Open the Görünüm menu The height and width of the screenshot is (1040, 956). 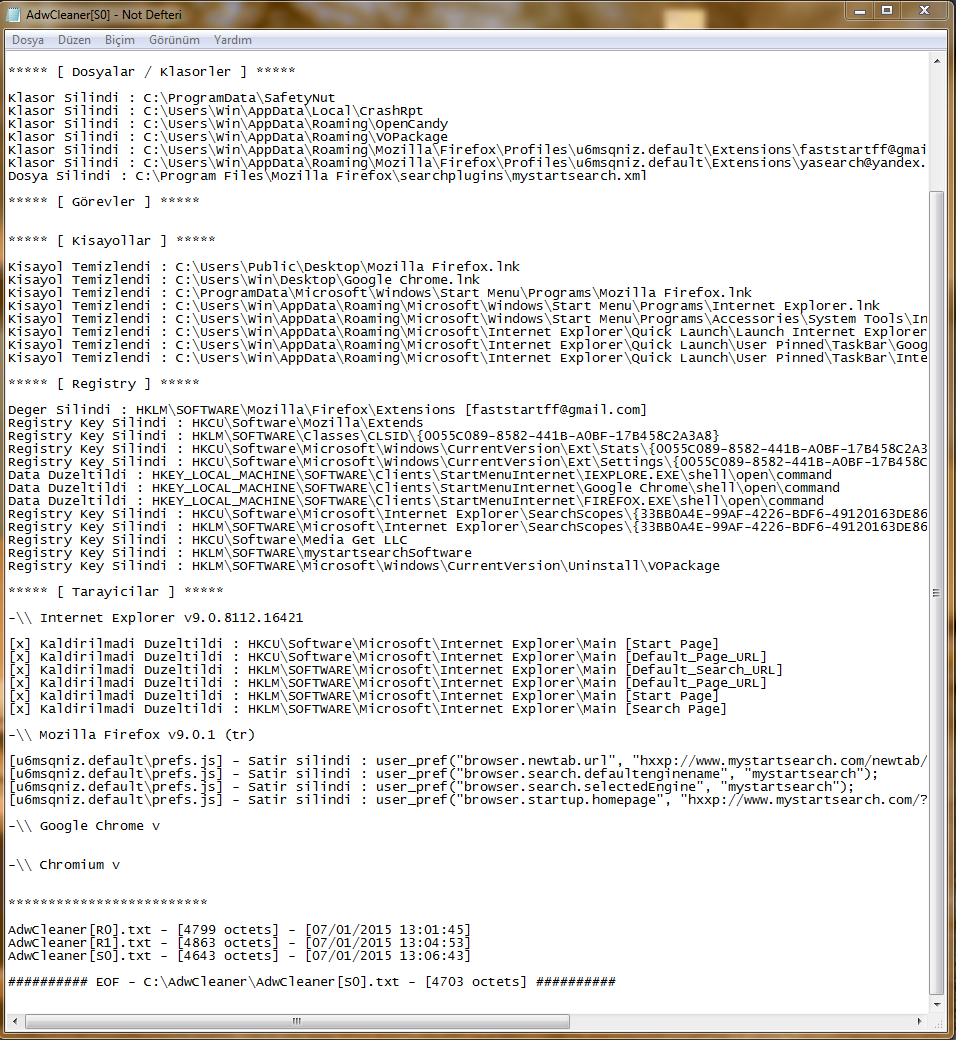[x=174, y=40]
